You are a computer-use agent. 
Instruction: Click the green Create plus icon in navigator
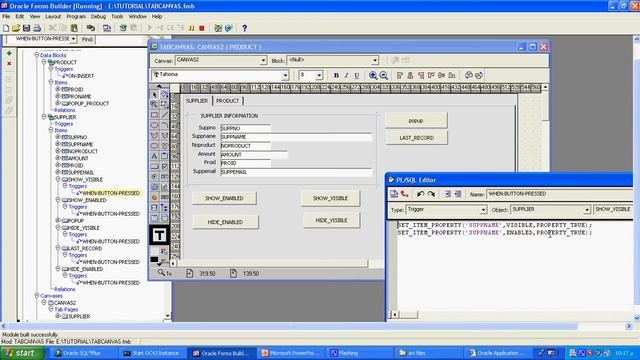(9, 53)
